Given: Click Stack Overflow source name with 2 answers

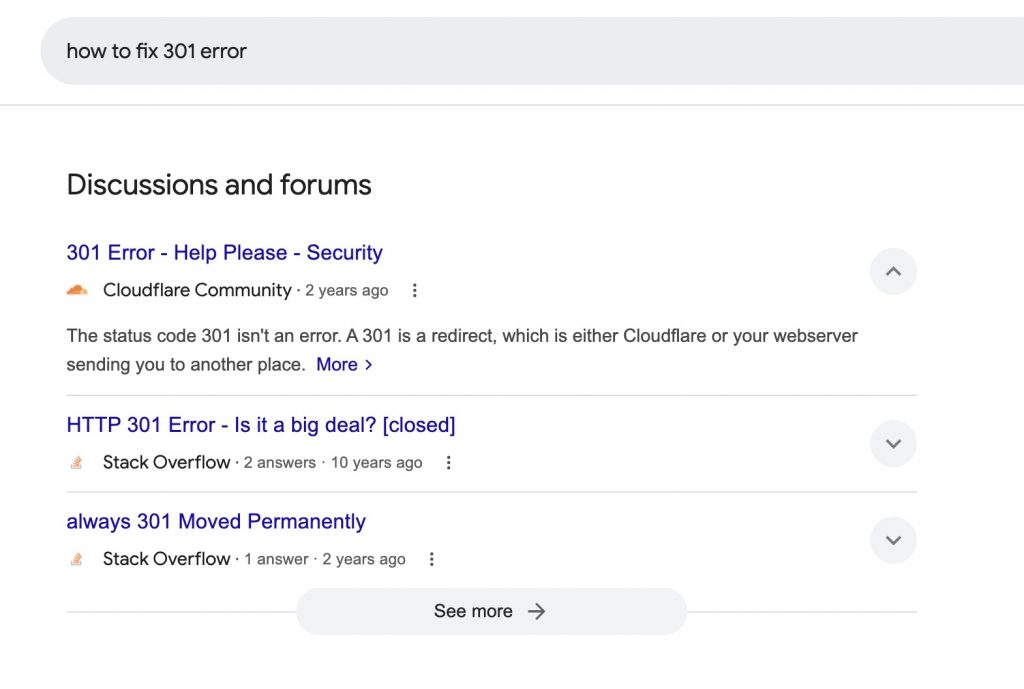Looking at the screenshot, I should point(166,463).
